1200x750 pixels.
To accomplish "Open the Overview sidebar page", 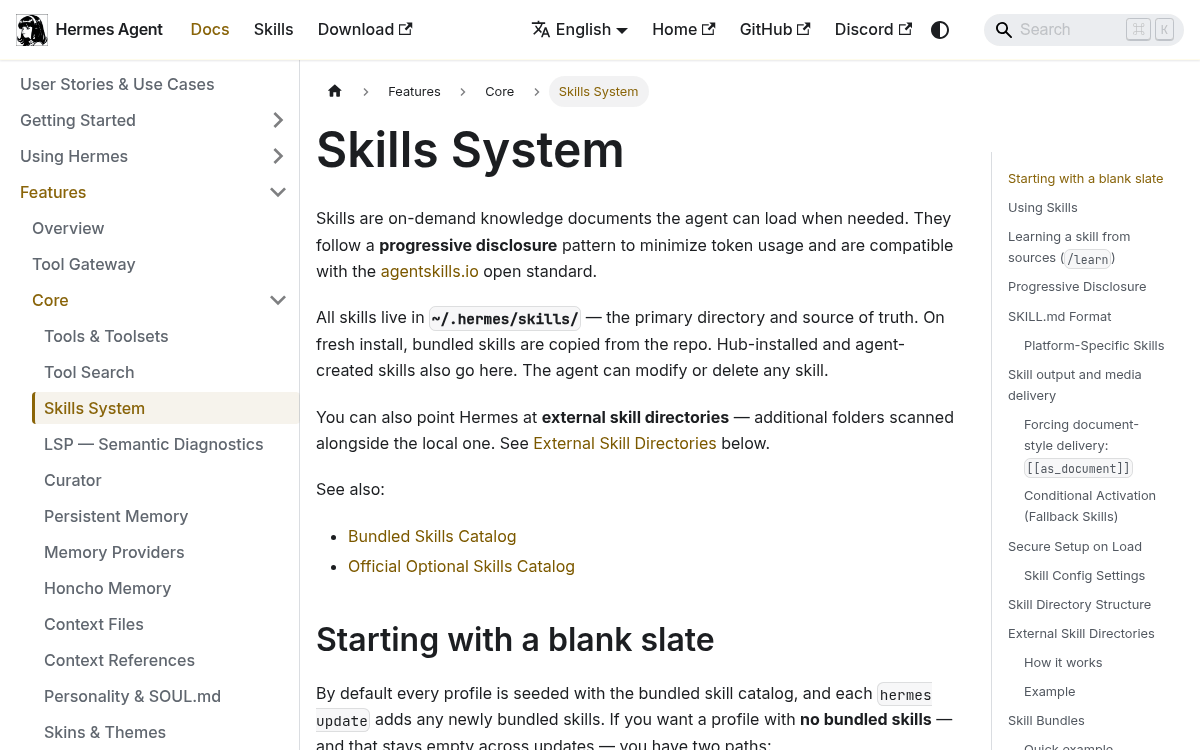I will 68,228.
